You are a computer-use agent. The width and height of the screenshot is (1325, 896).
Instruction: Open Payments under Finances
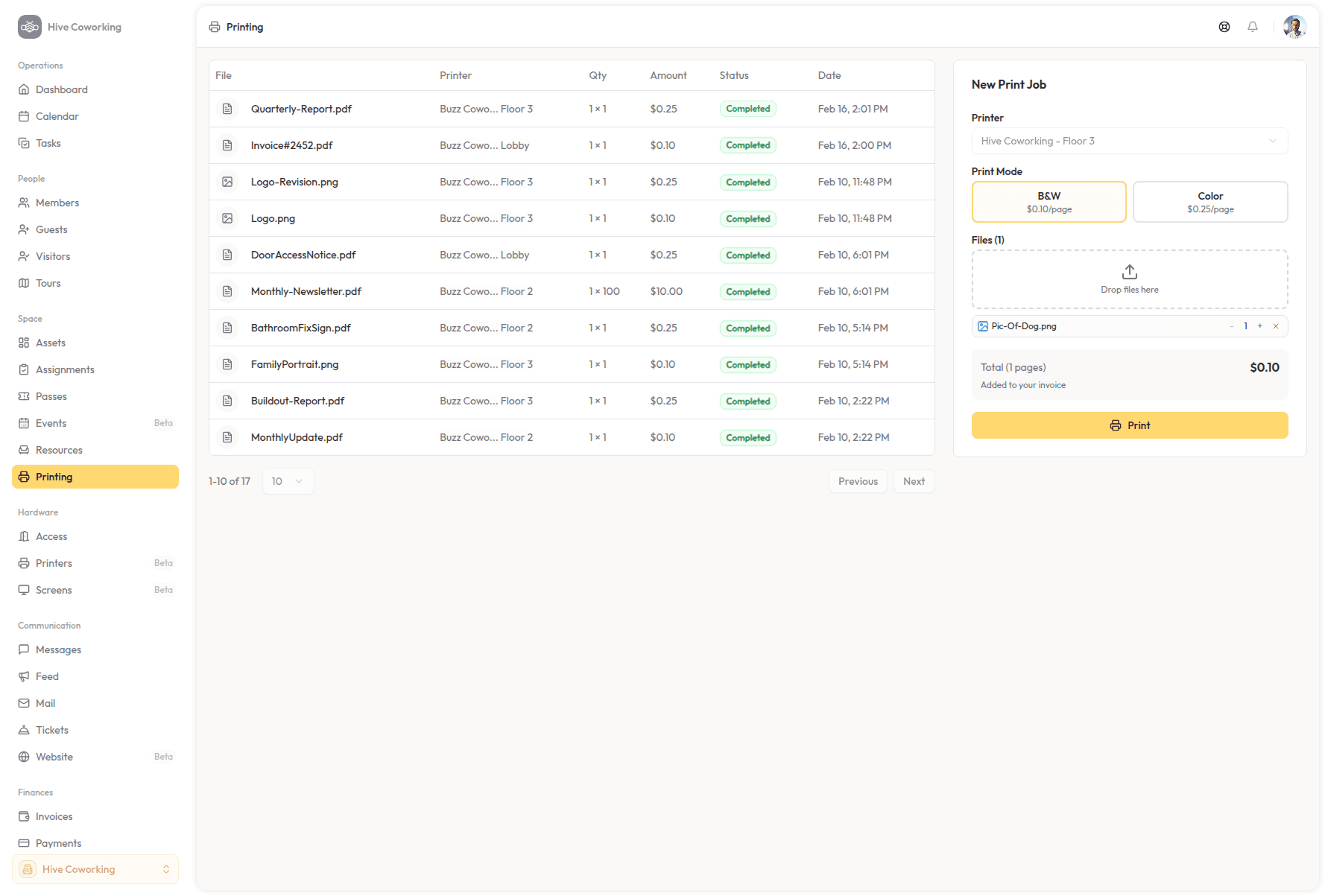[95, 843]
